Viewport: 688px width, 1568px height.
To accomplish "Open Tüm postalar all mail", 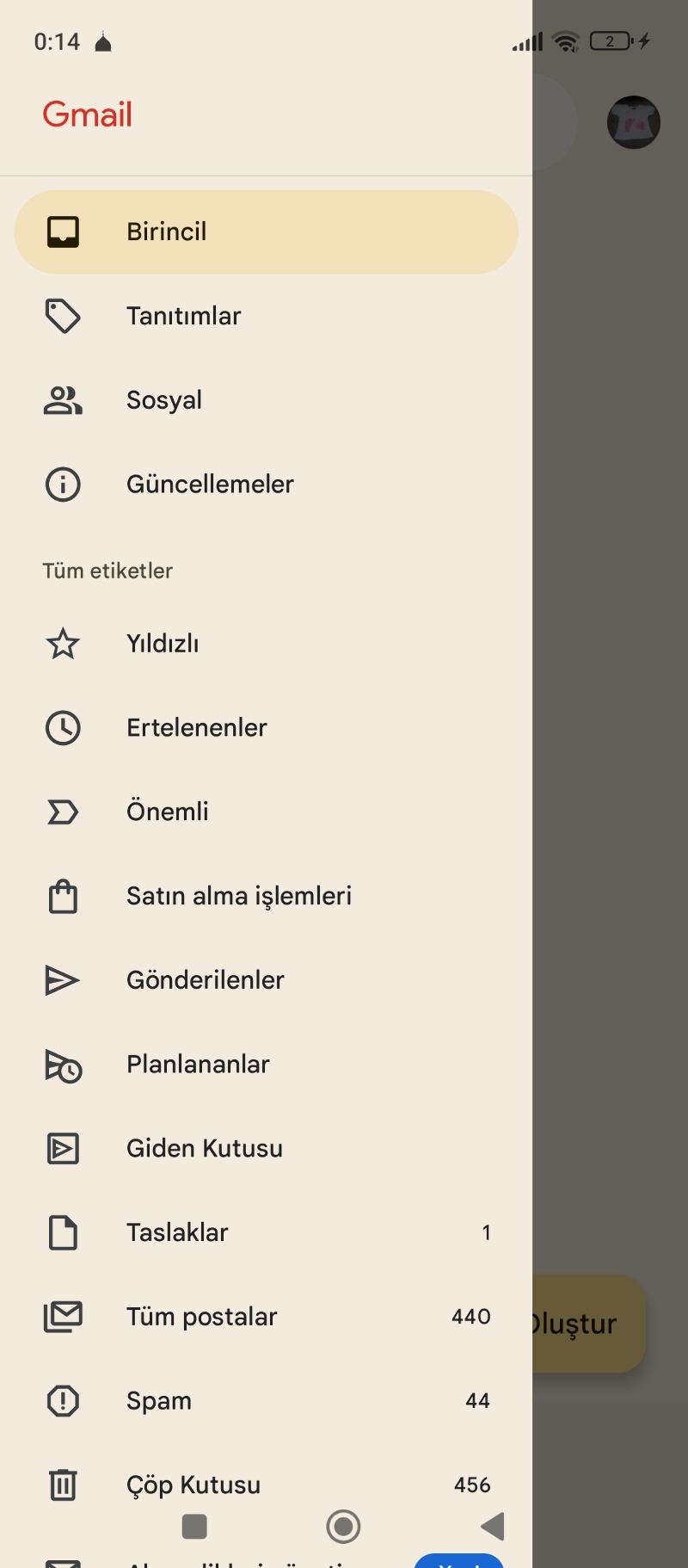I will point(201,1317).
